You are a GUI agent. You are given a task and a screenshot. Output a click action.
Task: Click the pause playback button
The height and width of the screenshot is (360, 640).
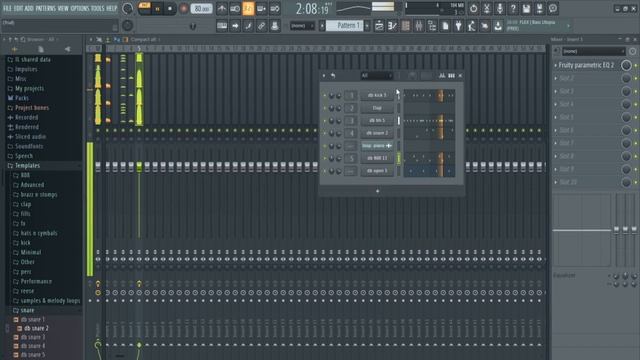pyautogui.click(x=158, y=9)
